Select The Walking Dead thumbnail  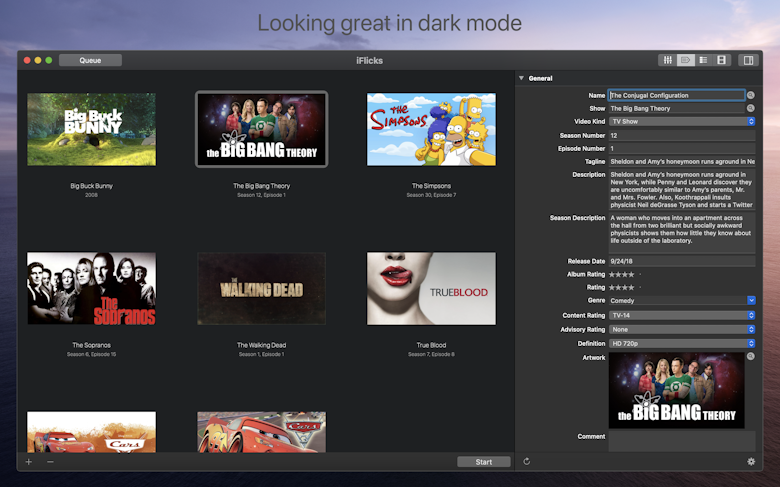point(262,289)
